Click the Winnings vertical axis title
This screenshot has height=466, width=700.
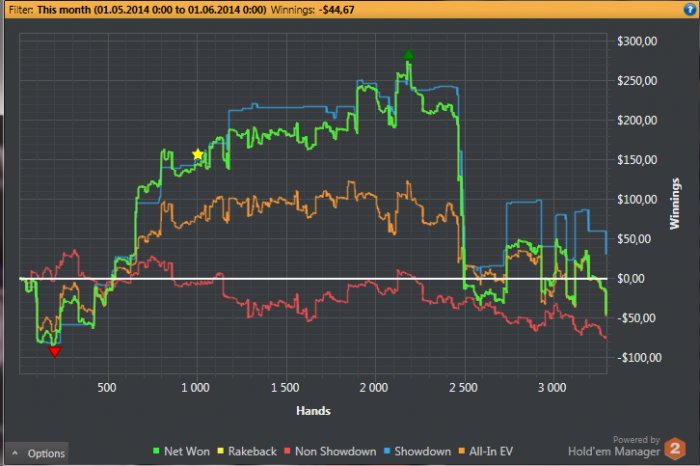(675, 204)
